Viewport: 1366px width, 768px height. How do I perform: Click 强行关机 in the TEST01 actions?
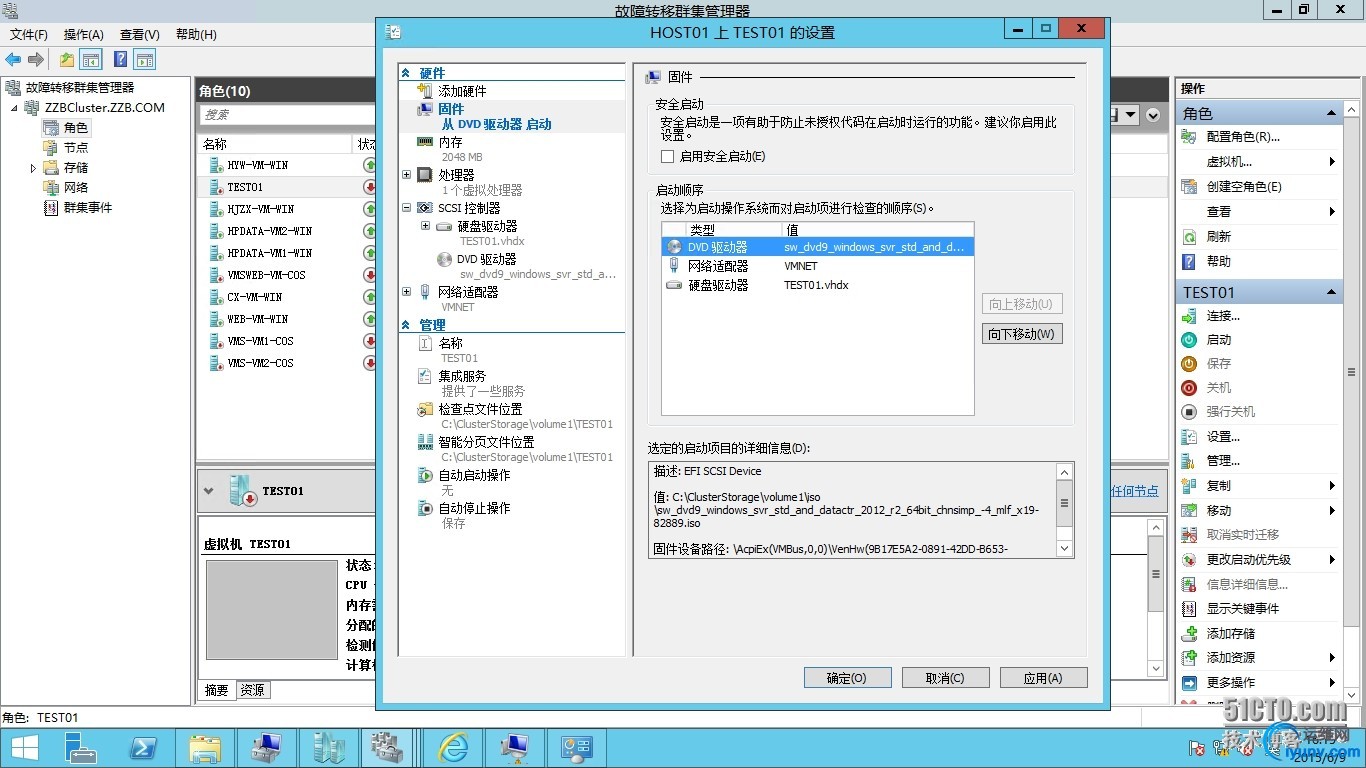click(1231, 412)
